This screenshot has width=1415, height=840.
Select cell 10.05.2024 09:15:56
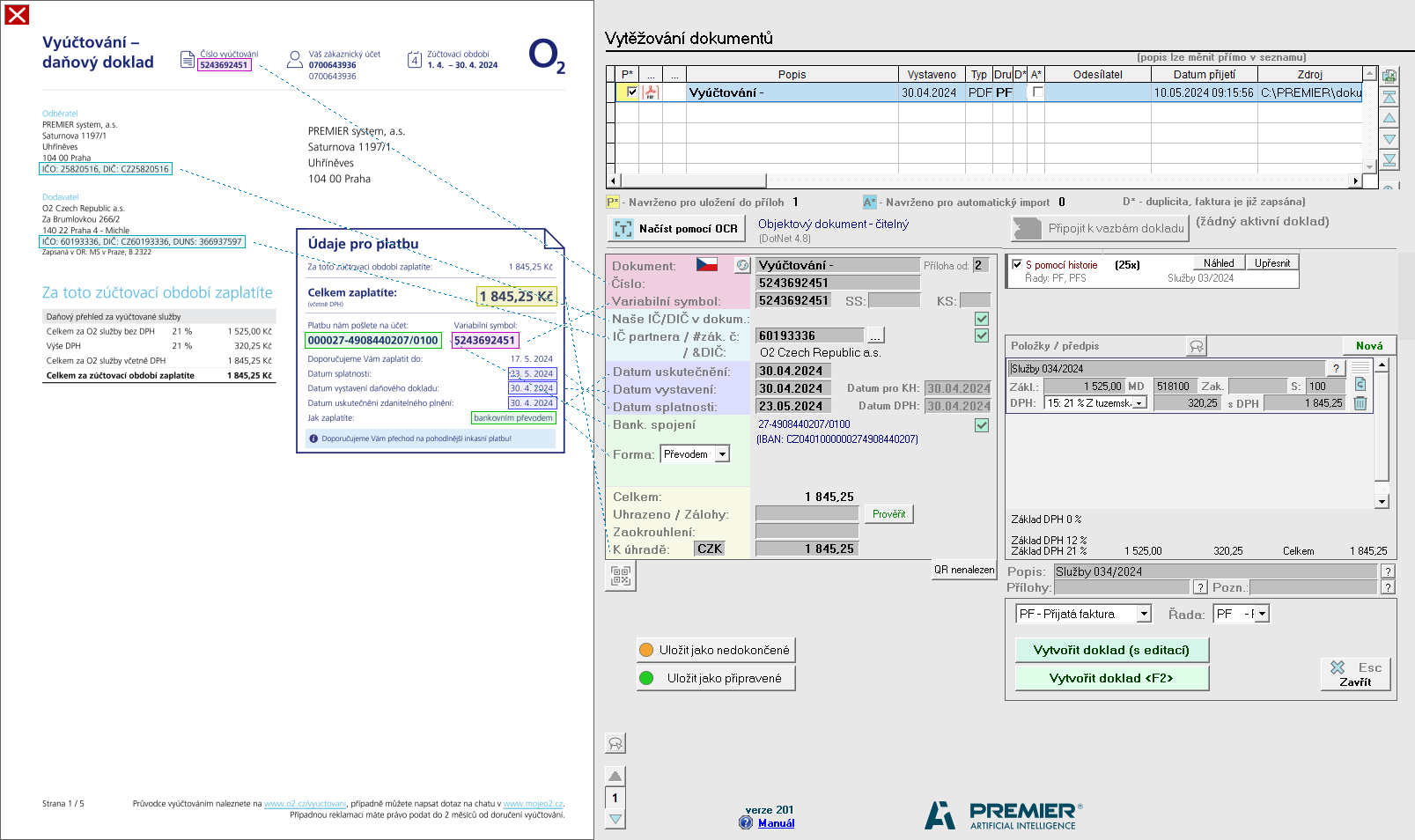pyautogui.click(x=1204, y=92)
